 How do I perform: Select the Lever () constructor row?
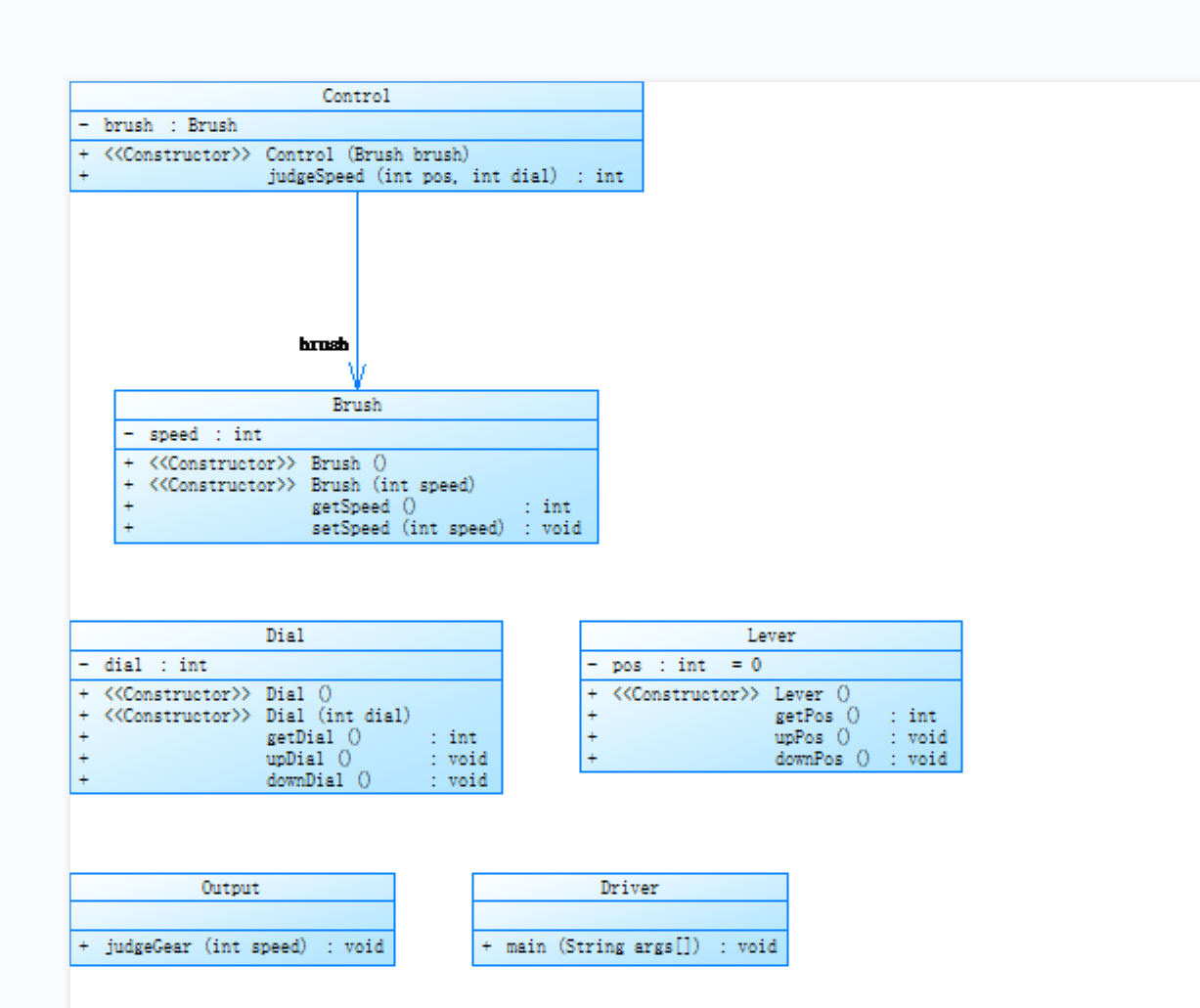coord(720,694)
